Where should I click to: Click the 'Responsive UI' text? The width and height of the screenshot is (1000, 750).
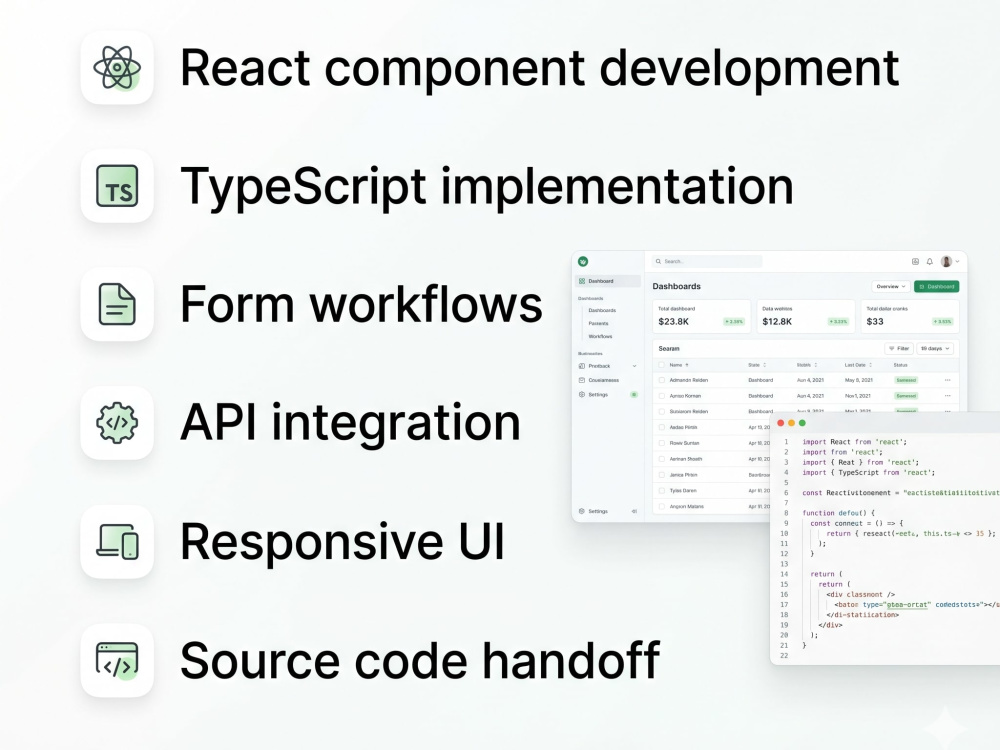342,541
